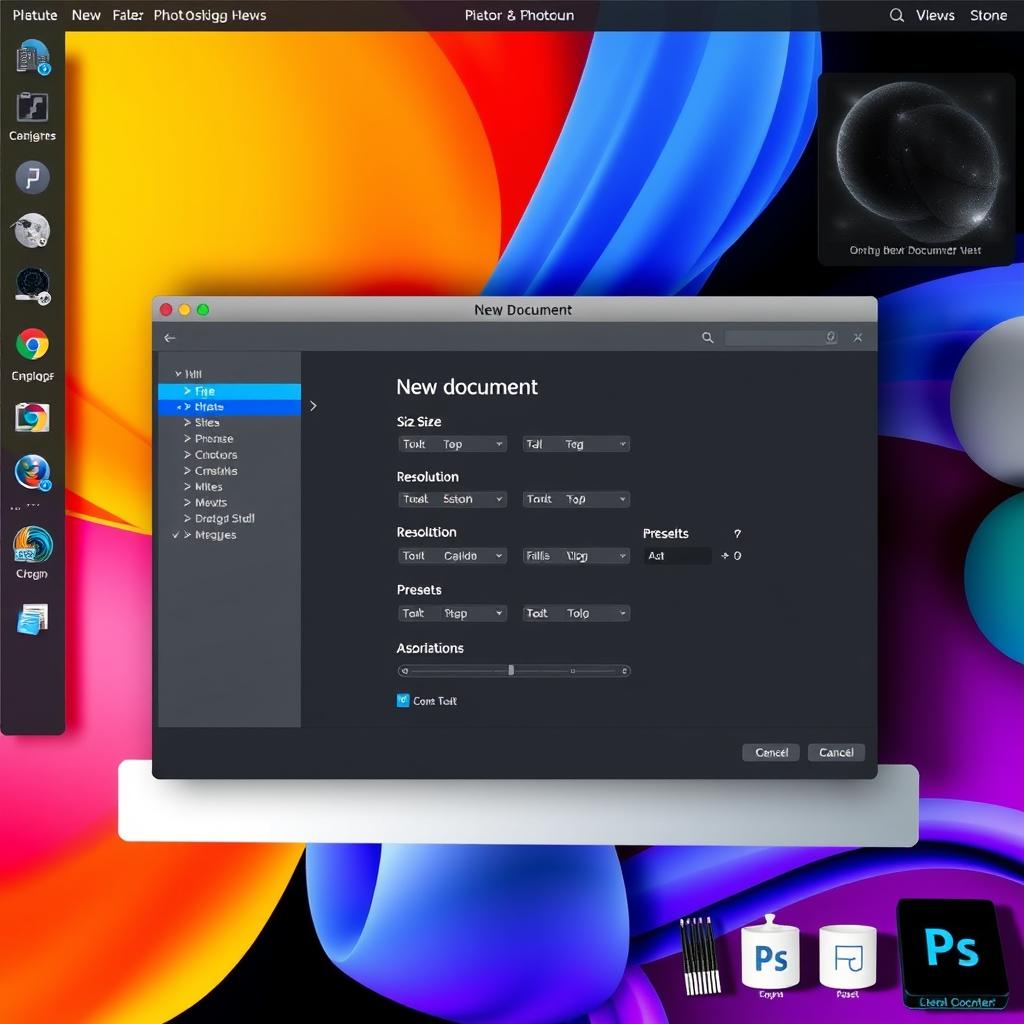Image resolution: width=1024 pixels, height=1024 pixels.
Task: Launch the Firefox-style globe icon in dock
Action: (33, 472)
